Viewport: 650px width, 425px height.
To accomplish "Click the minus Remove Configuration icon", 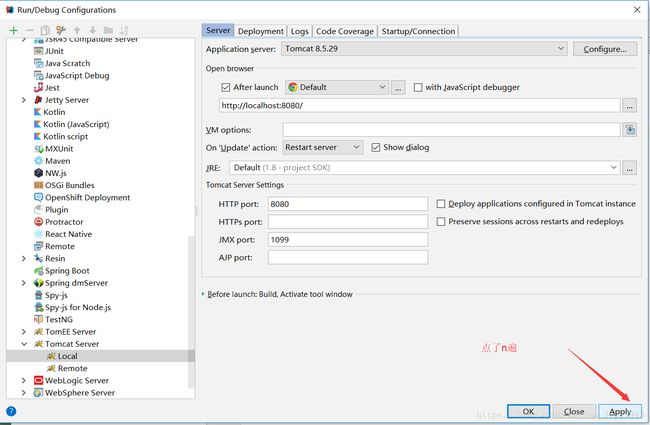I will click(x=29, y=30).
